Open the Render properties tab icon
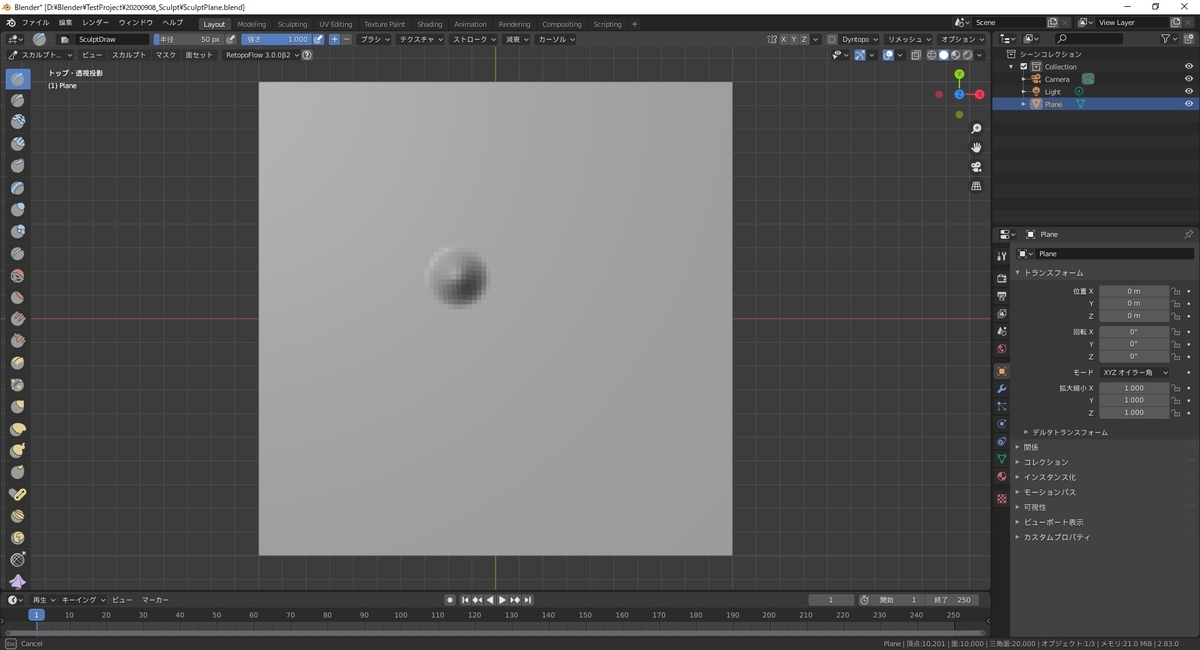 click(x=1002, y=278)
